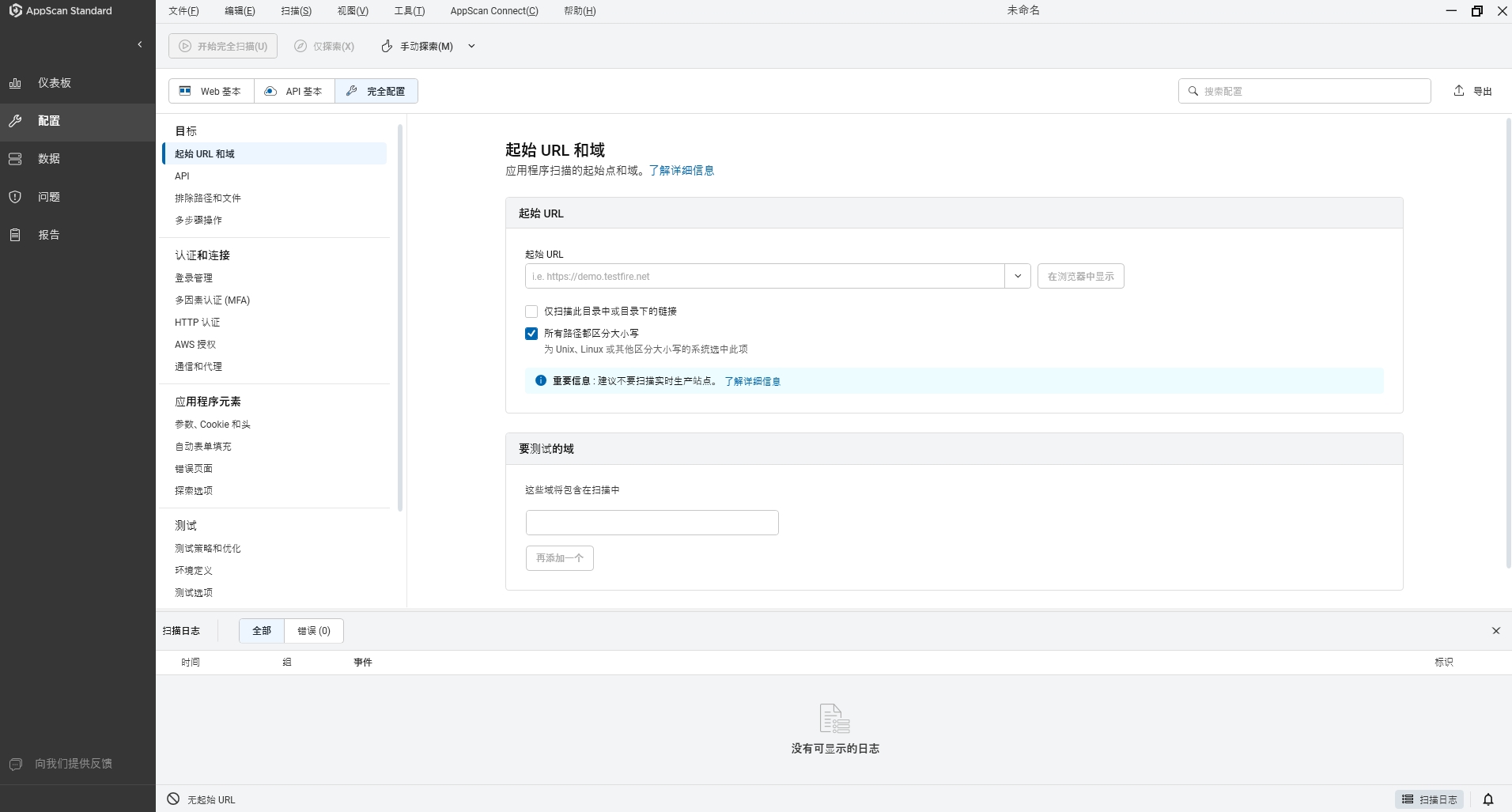The image size is (1512, 812).
Task: Expand the 手动探索 dropdown arrow
Action: [471, 46]
